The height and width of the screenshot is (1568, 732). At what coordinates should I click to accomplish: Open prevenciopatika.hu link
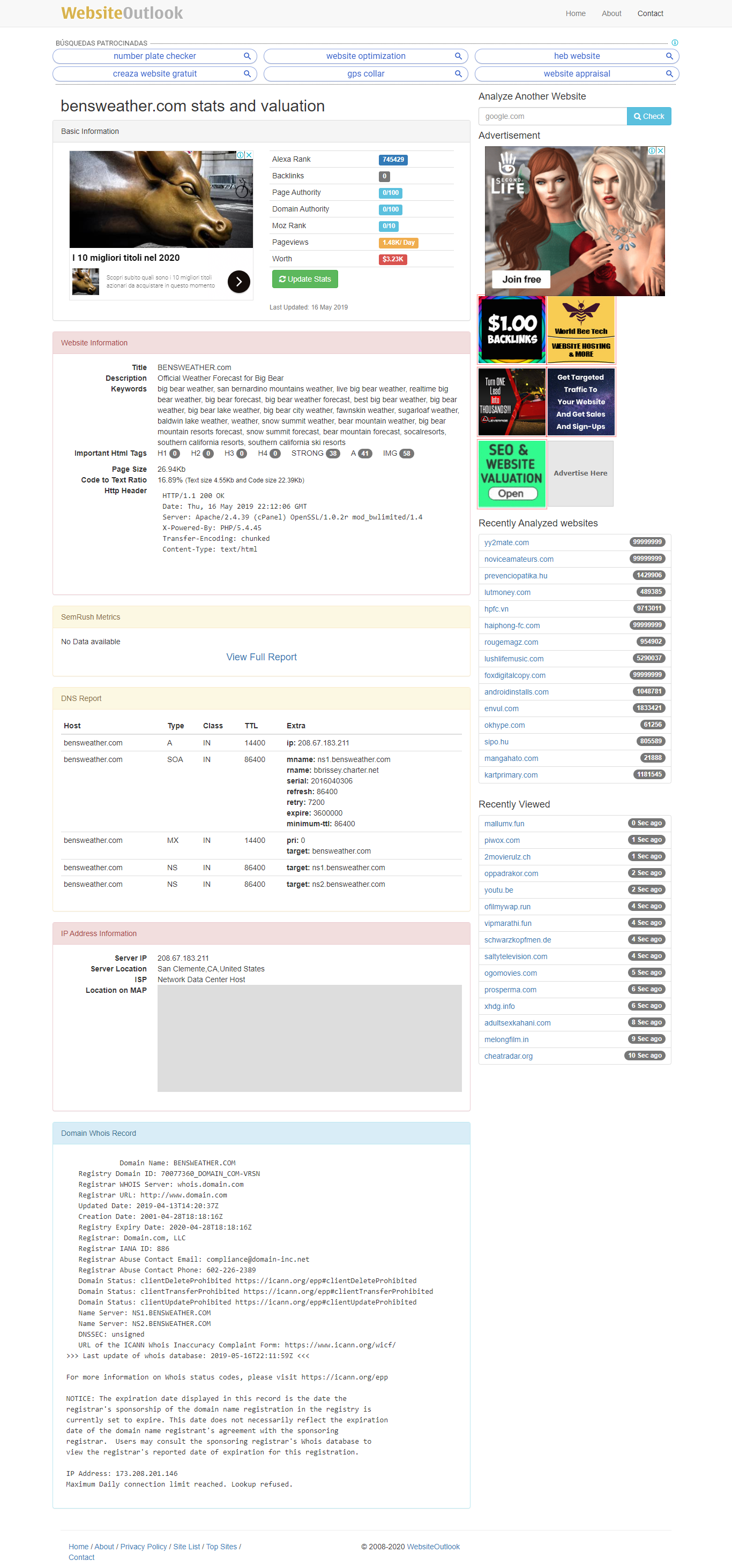(x=516, y=575)
